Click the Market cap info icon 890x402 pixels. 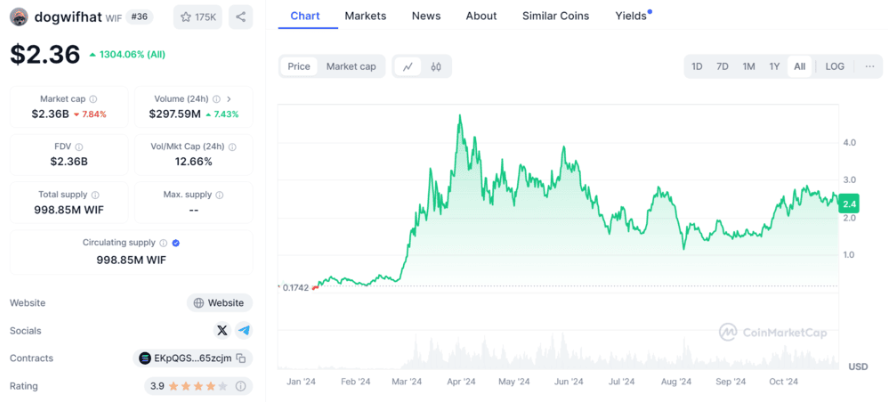point(94,99)
